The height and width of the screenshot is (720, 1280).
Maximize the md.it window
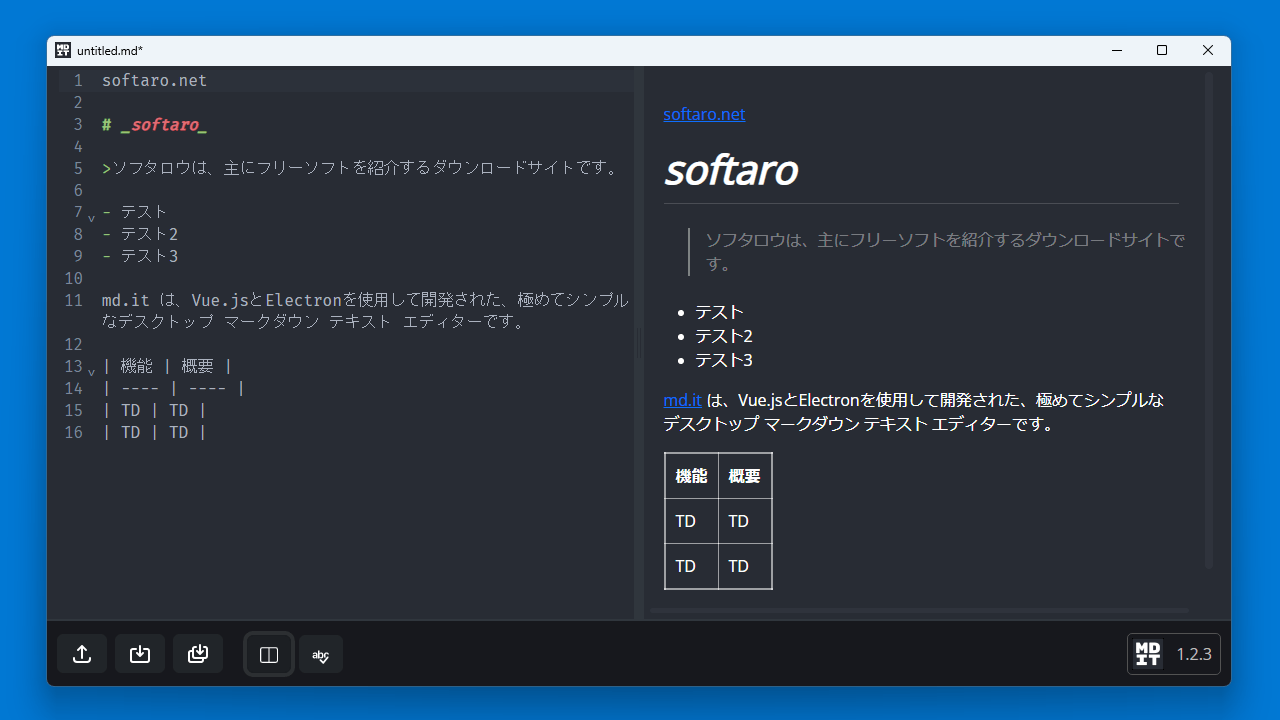1162,50
